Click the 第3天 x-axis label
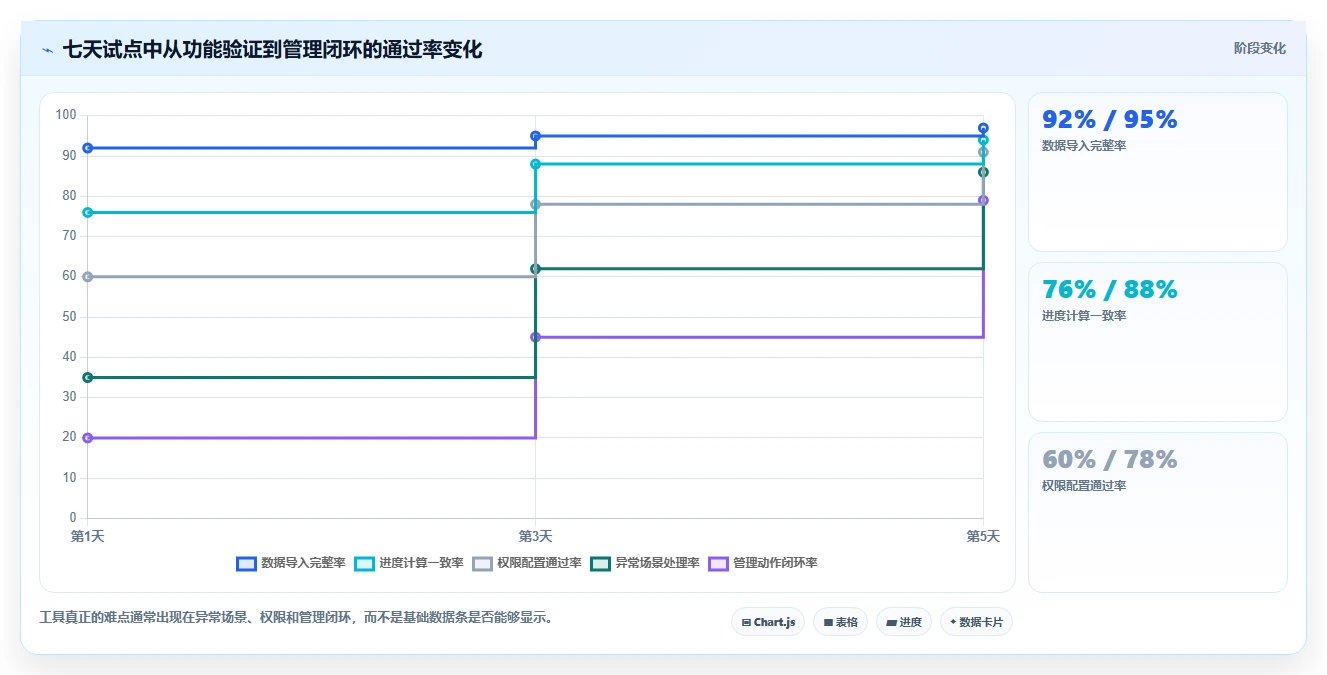Screen dimensions: 1327x675 pyautogui.click(x=535, y=537)
